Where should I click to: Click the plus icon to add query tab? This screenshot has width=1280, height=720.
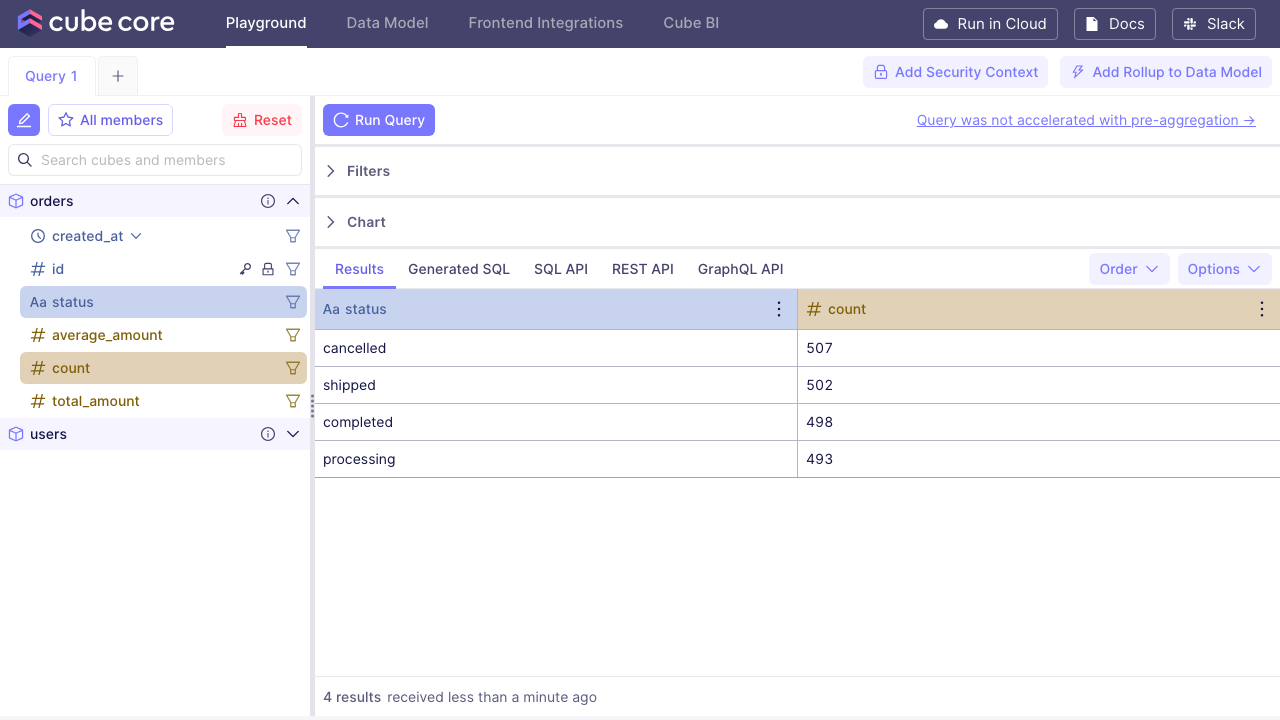pos(118,76)
